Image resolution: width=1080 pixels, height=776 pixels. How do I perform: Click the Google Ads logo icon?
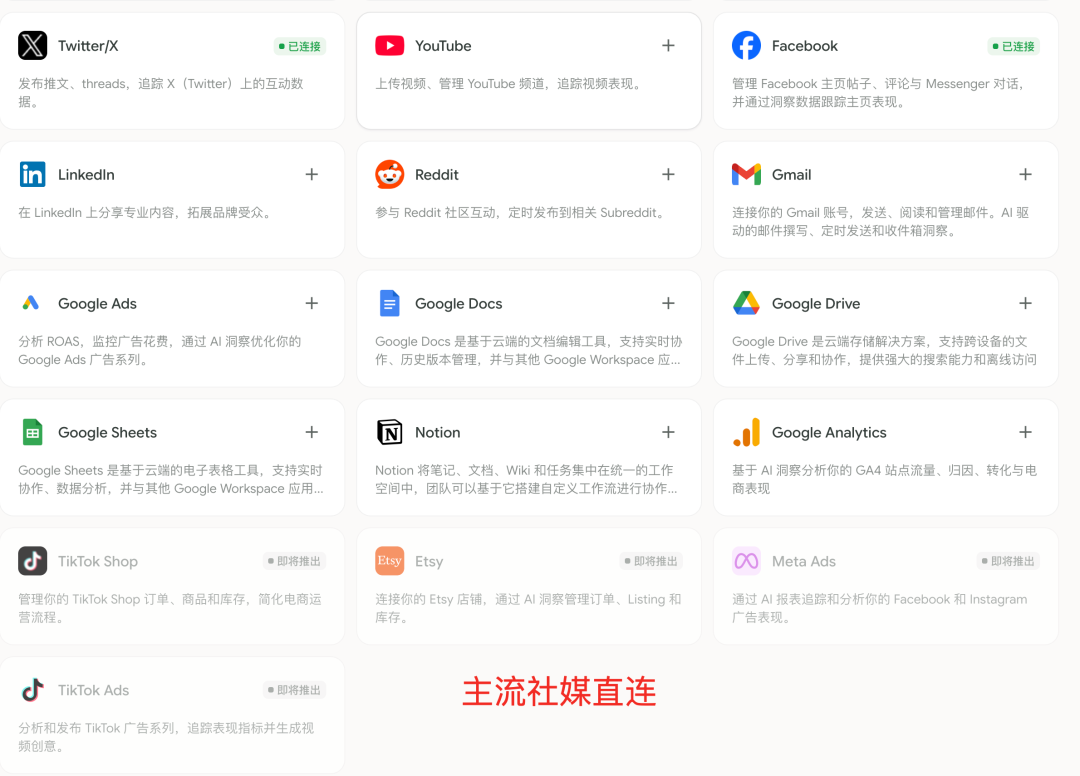tap(30, 303)
